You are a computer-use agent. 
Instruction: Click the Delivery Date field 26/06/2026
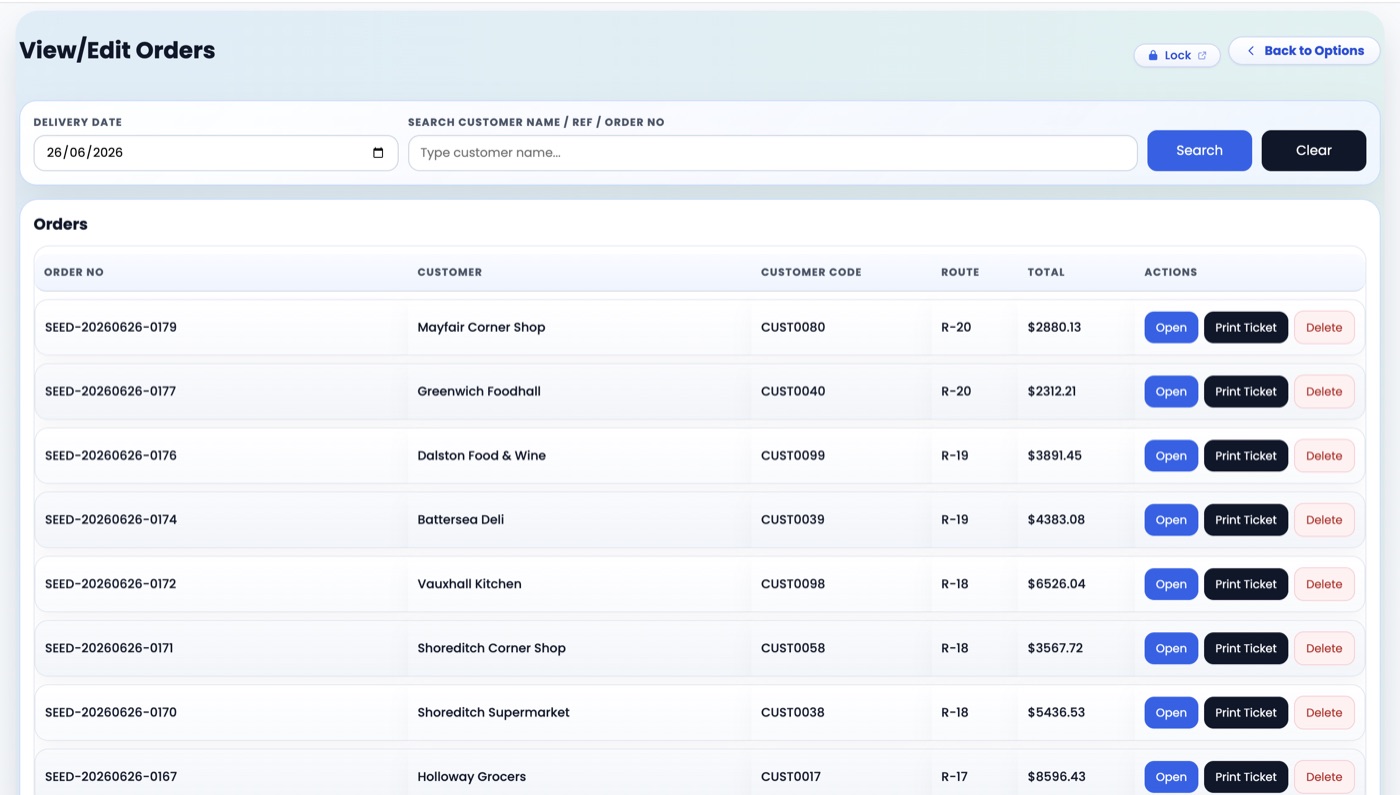[216, 153]
